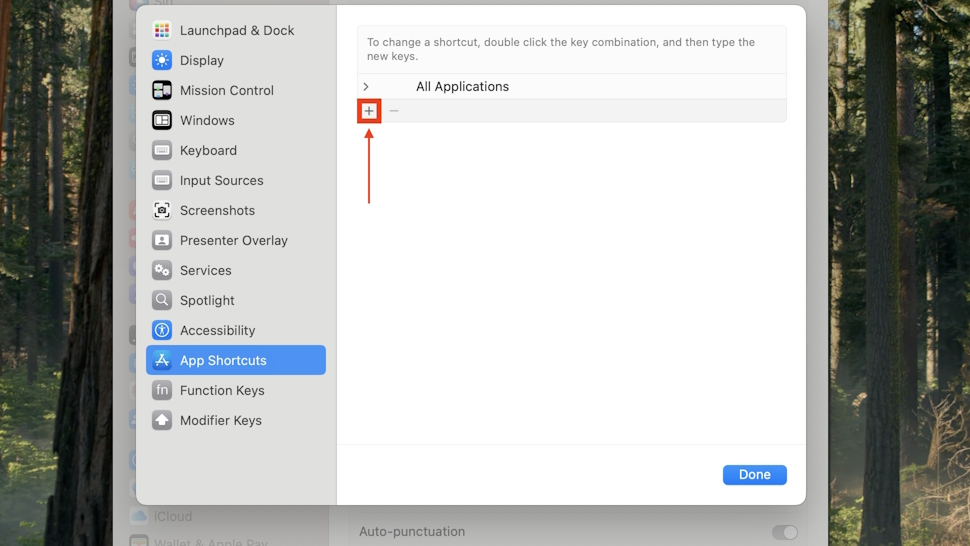
Task: Click the minus remove shortcut button
Action: (394, 111)
